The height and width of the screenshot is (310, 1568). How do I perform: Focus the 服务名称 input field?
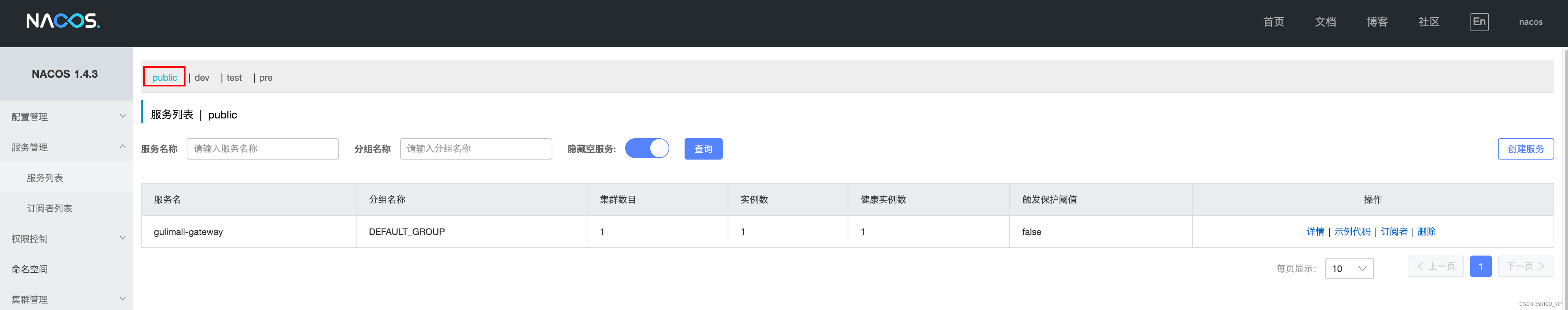(x=262, y=149)
